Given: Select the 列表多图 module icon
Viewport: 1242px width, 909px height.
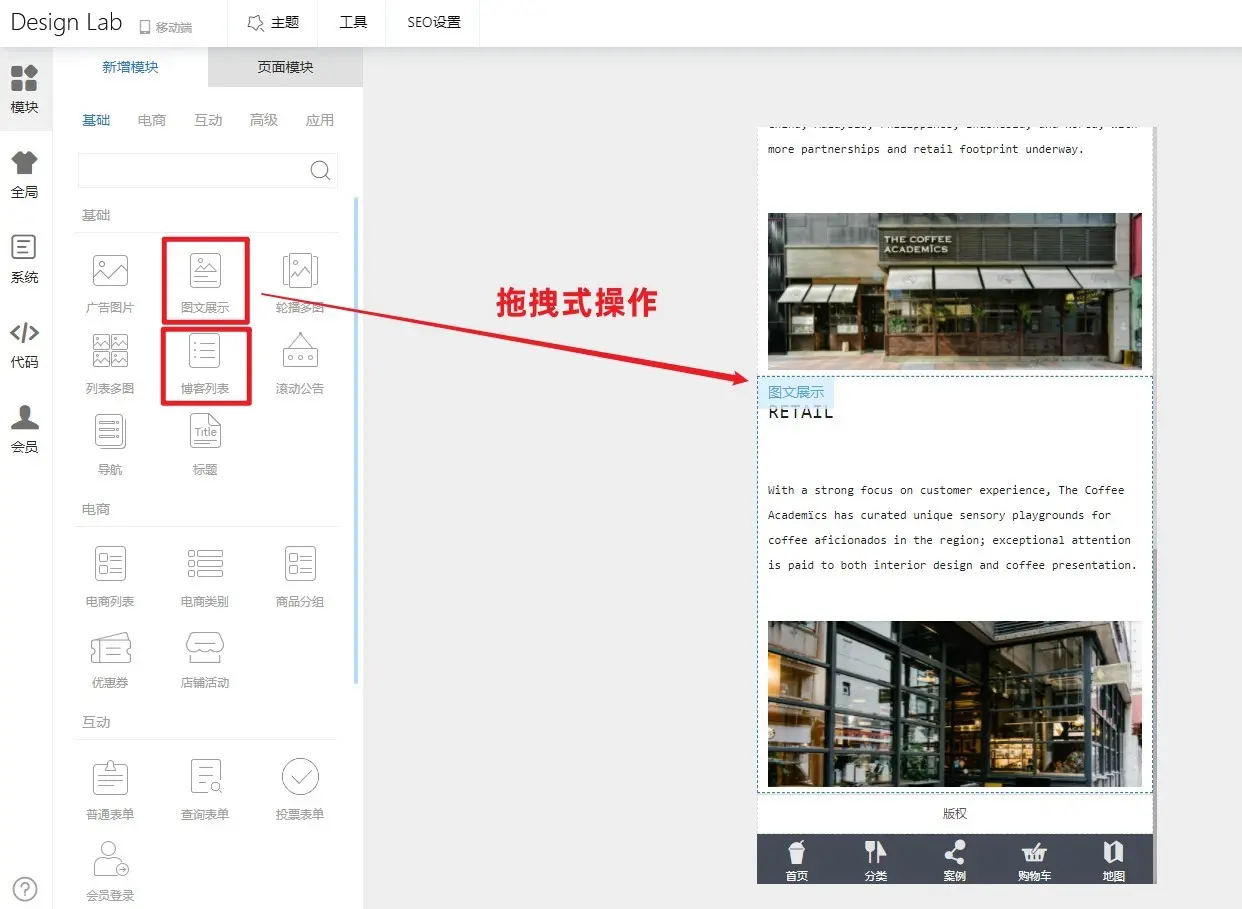Looking at the screenshot, I should point(110,352).
